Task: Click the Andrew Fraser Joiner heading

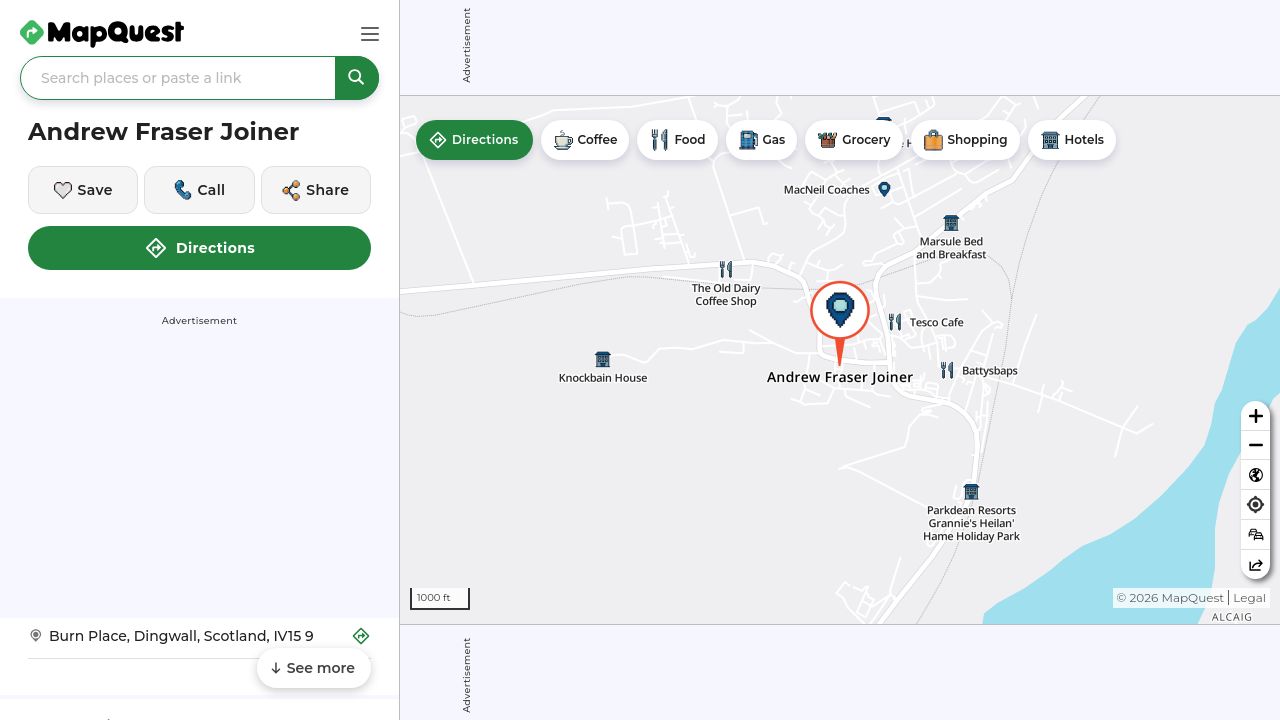Action: point(164,132)
